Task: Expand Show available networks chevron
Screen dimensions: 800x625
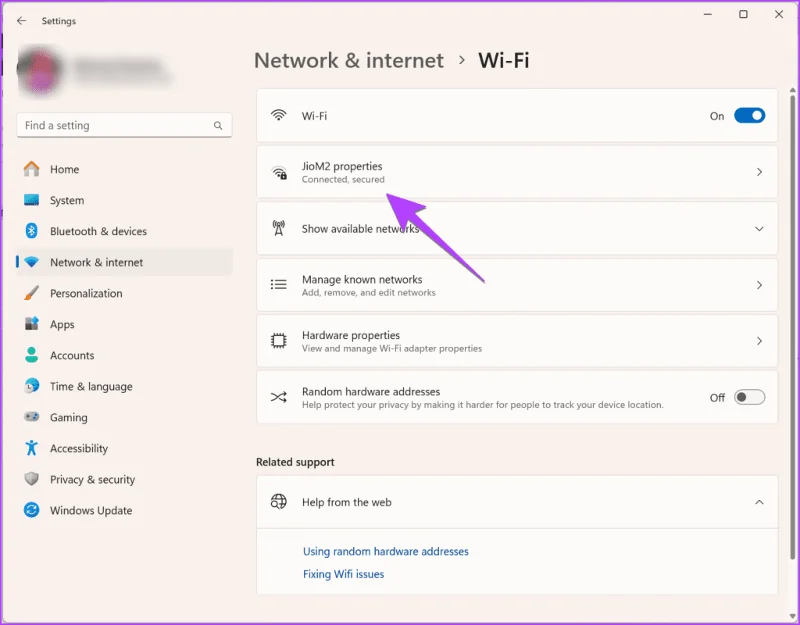Action: click(x=759, y=229)
